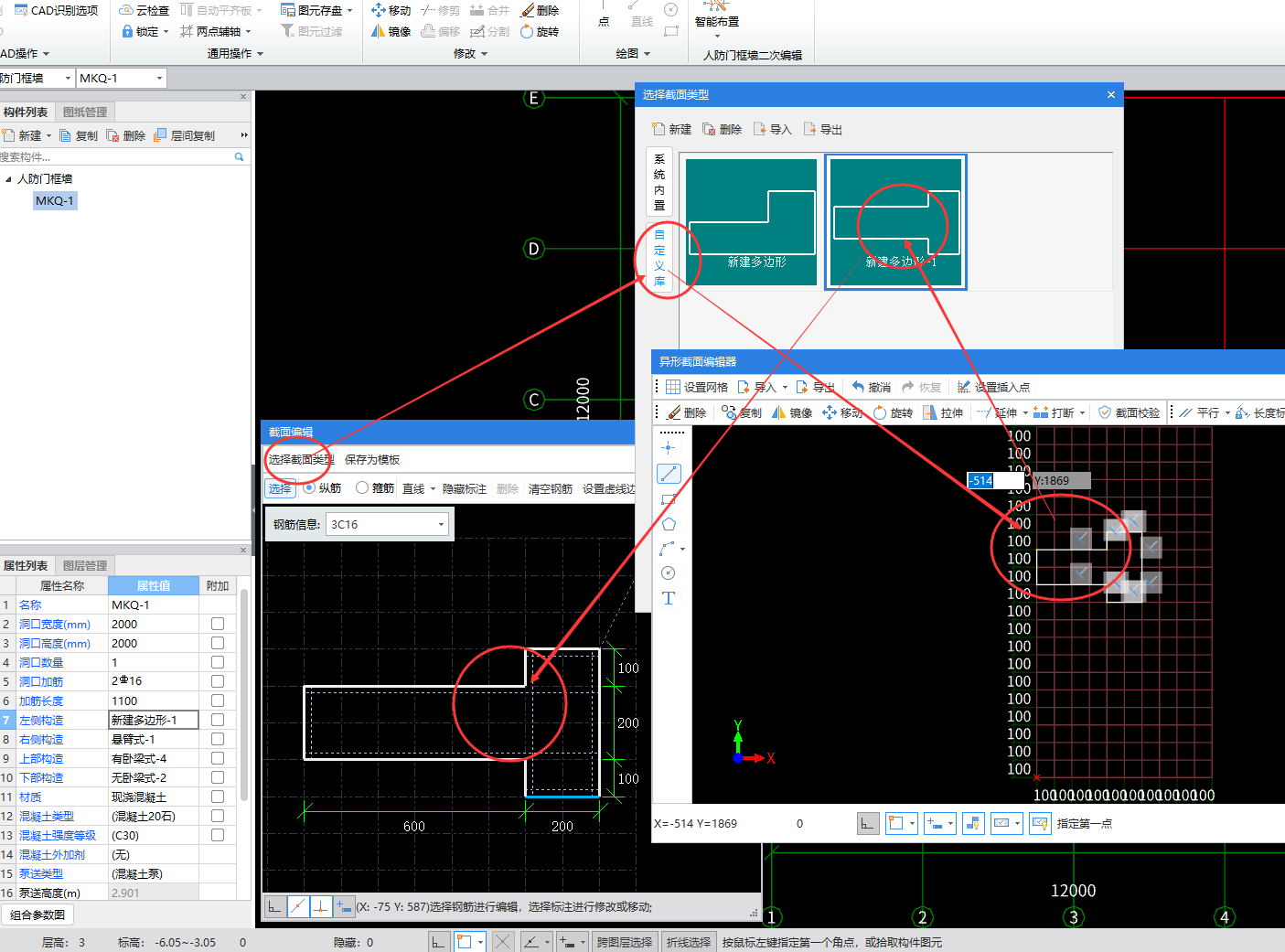Expand the 绘图 ribbon group
This screenshot has width=1285, height=952.
(x=633, y=54)
